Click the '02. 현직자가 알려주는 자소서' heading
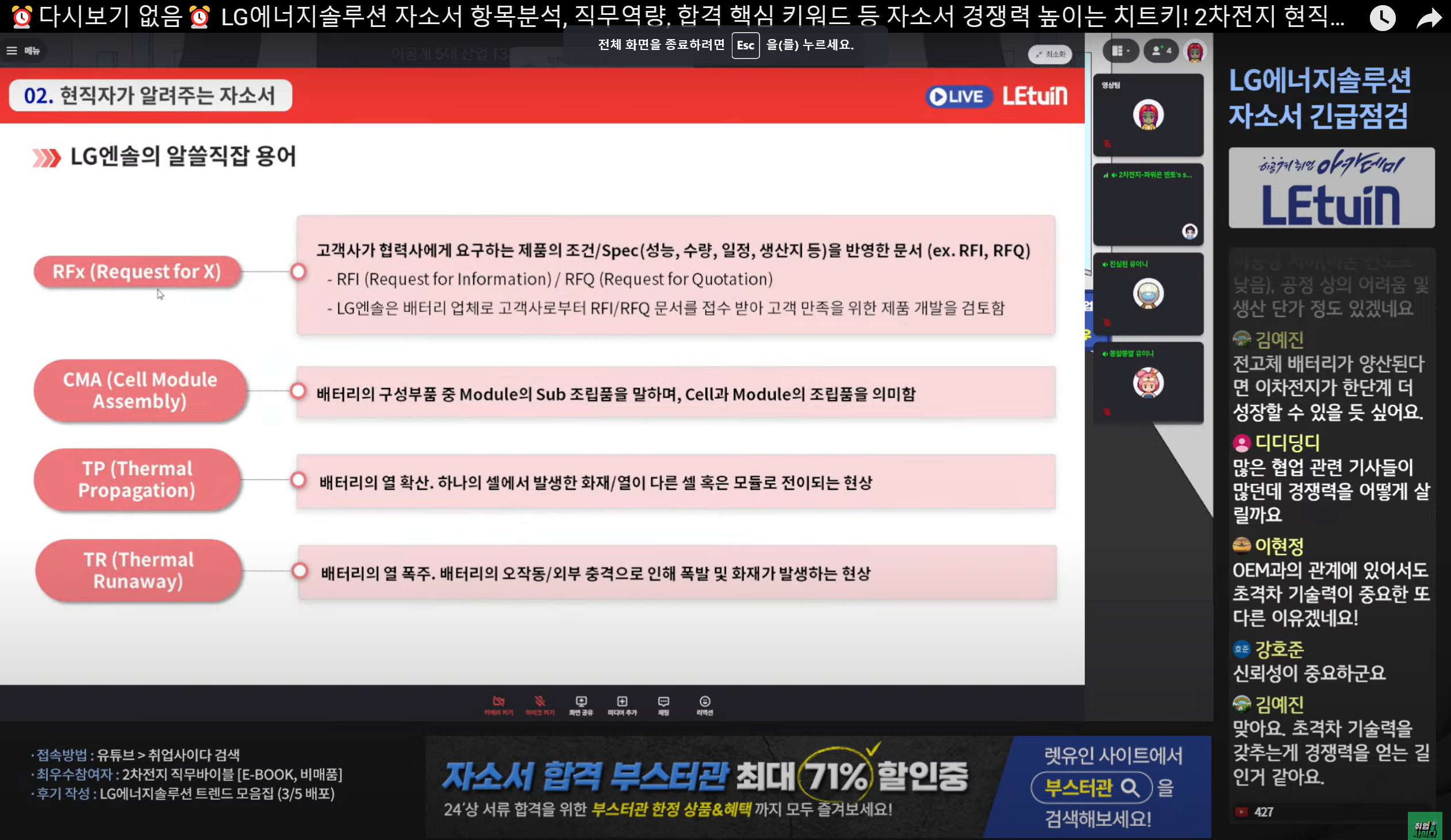1451x840 pixels. (149, 95)
